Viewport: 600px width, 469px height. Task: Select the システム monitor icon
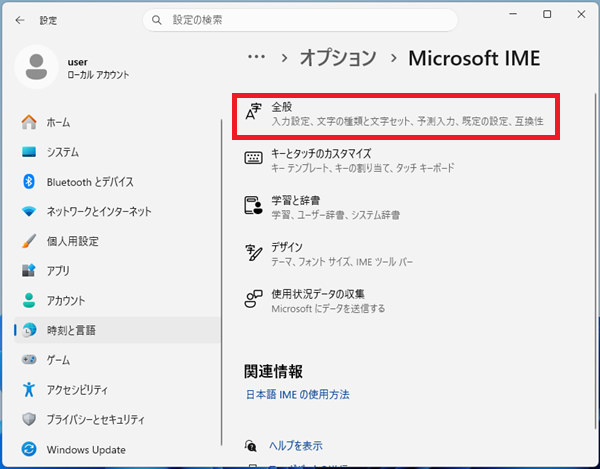(x=29, y=152)
